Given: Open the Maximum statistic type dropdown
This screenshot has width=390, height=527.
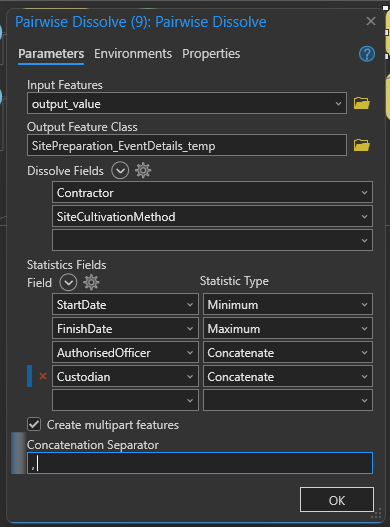Looking at the screenshot, I should coord(288,328).
